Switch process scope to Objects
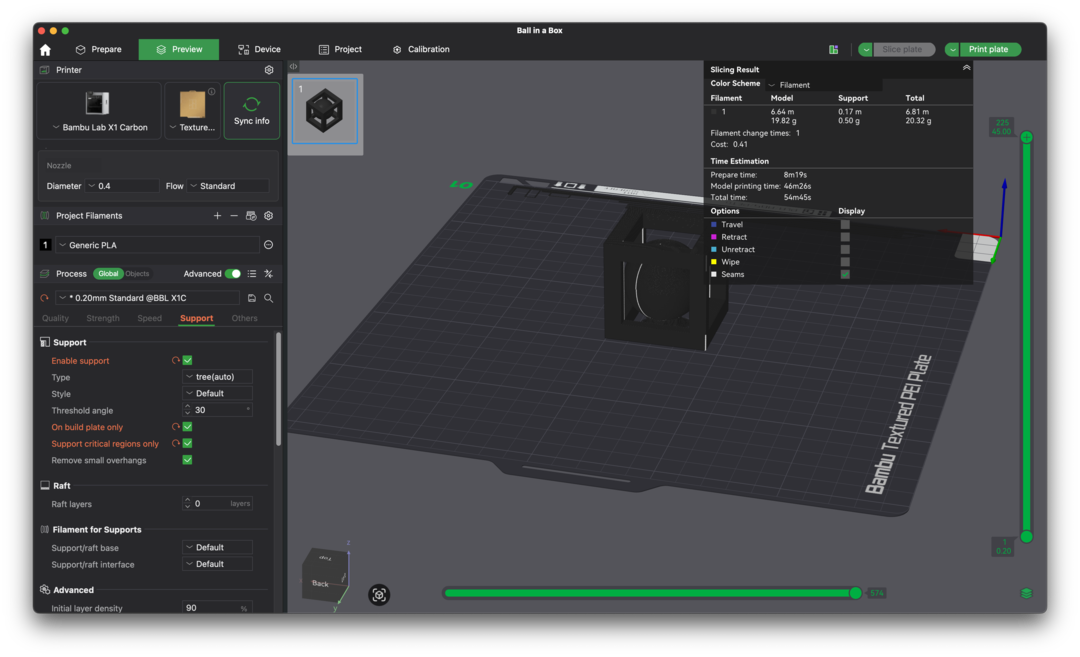The width and height of the screenshot is (1080, 657). (137, 273)
